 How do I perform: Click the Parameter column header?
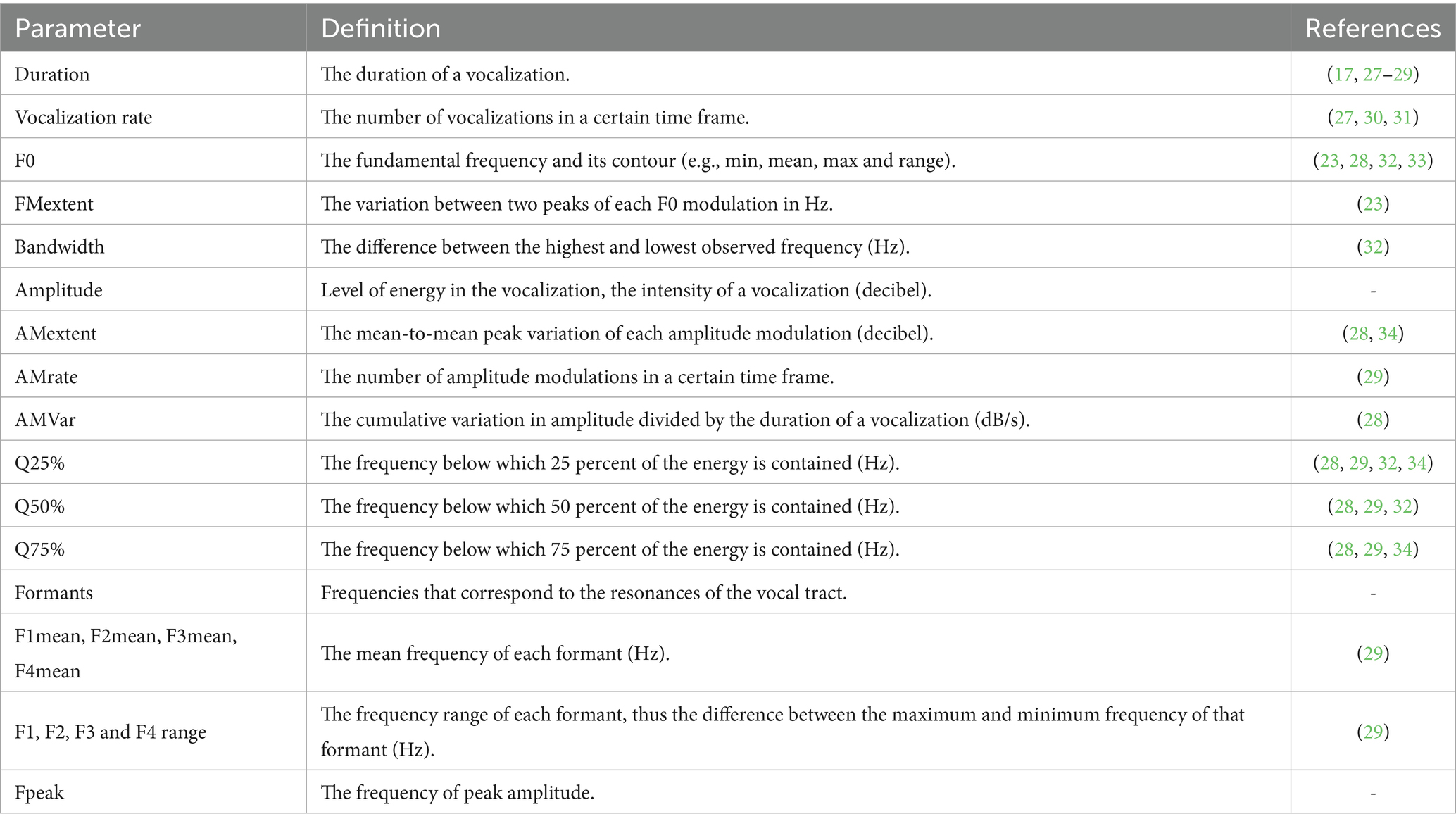77,28
